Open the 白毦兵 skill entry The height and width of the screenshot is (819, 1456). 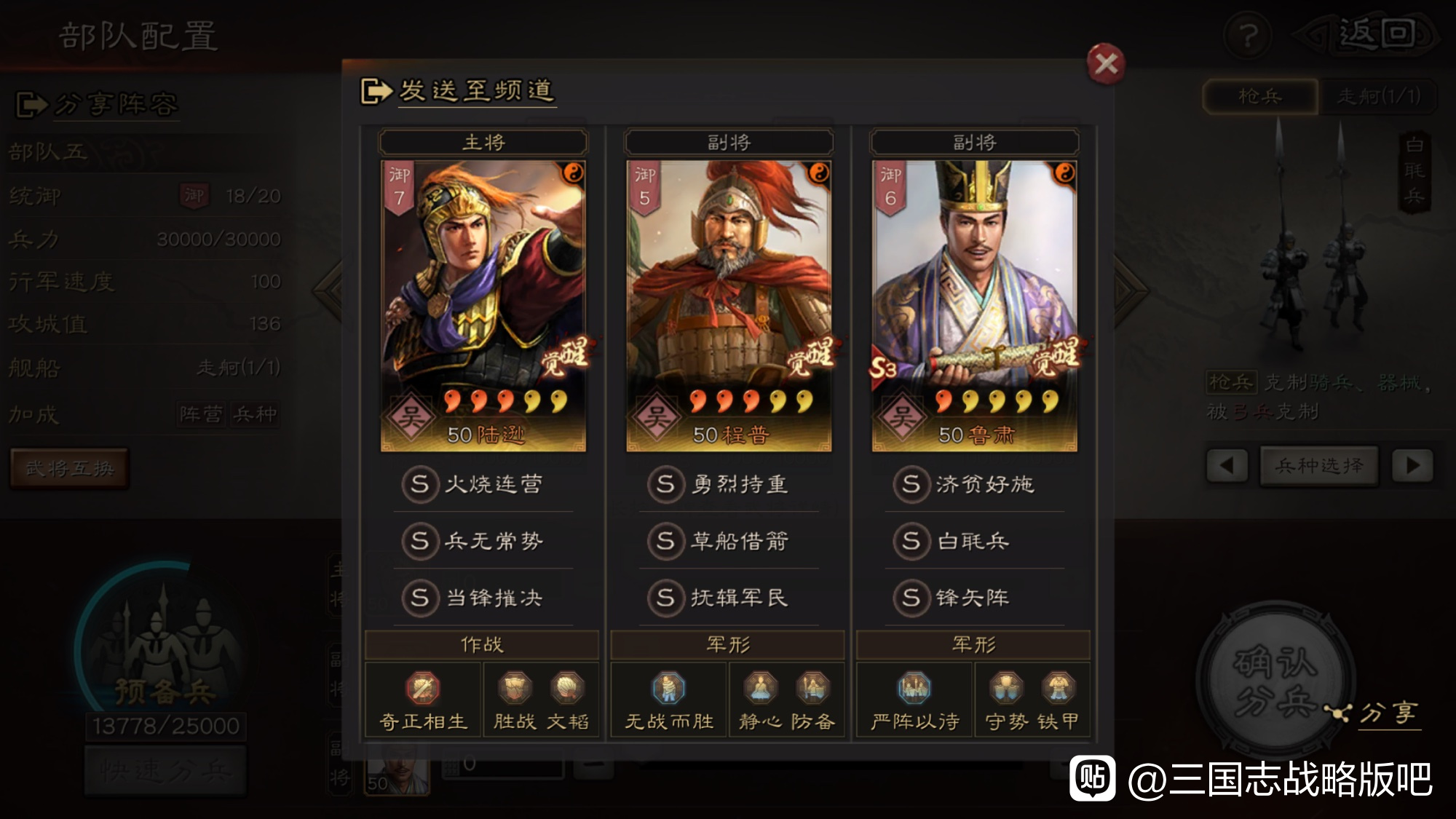975,541
